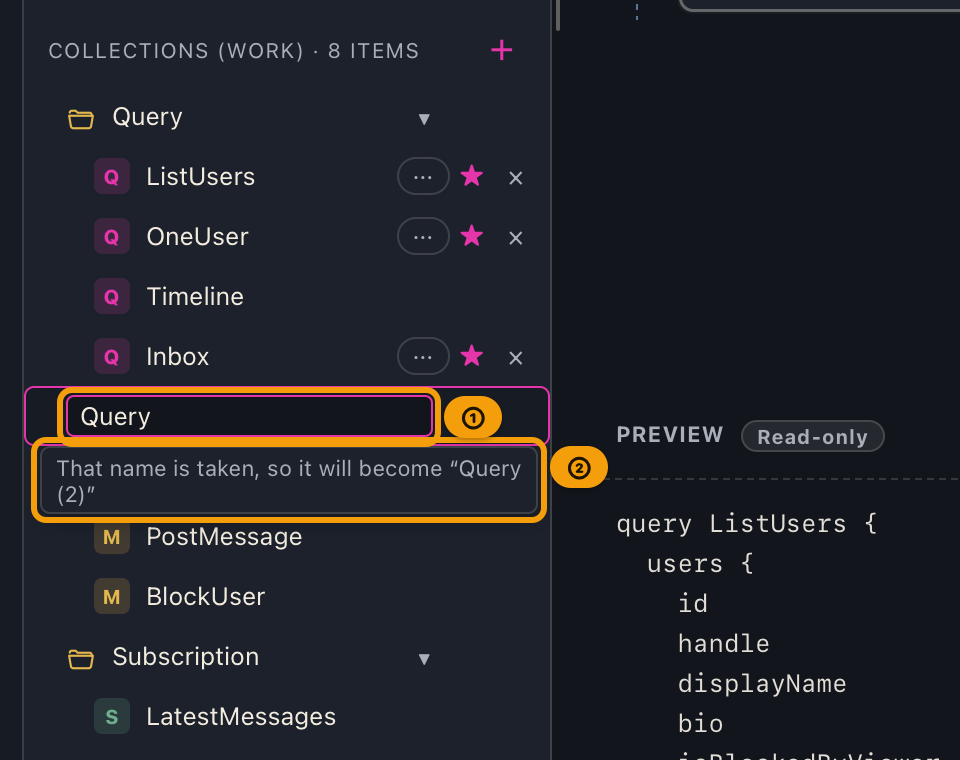Open the PostMessage mutation
The image size is (960, 760).
click(x=224, y=537)
